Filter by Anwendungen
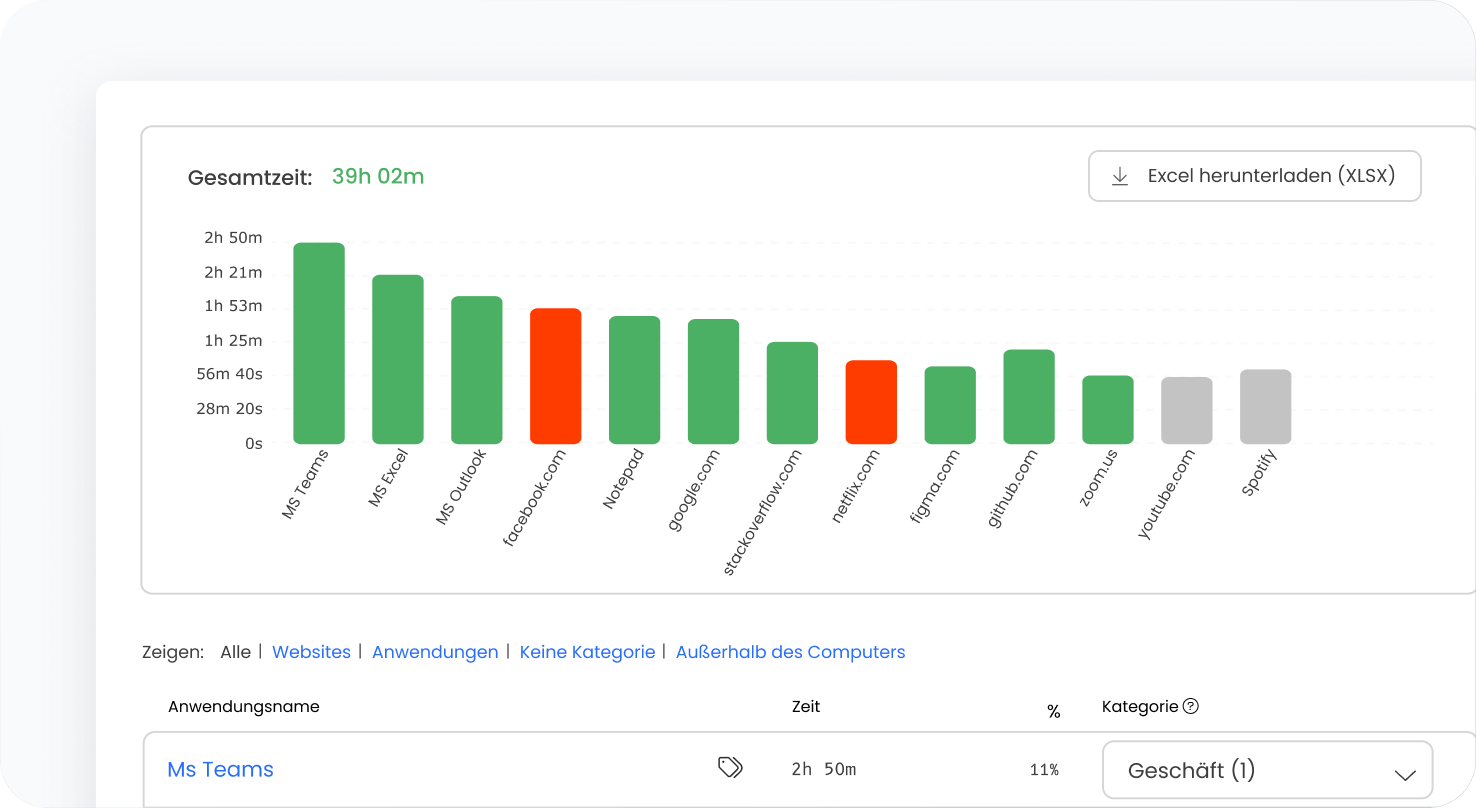Image resolution: width=1476 pixels, height=808 pixels. (x=435, y=652)
